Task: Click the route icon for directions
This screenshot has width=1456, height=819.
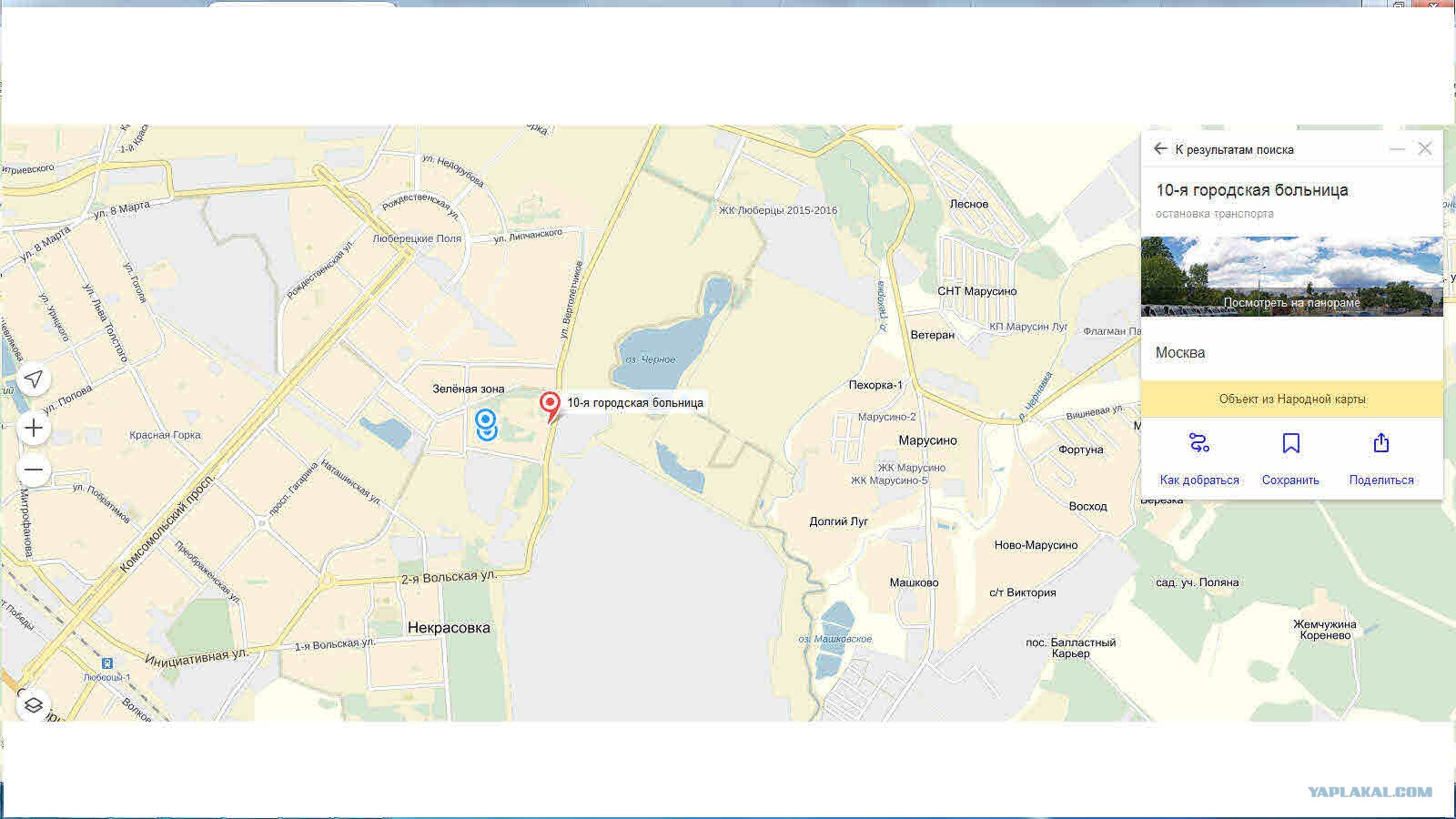Action: pyautogui.click(x=1198, y=443)
